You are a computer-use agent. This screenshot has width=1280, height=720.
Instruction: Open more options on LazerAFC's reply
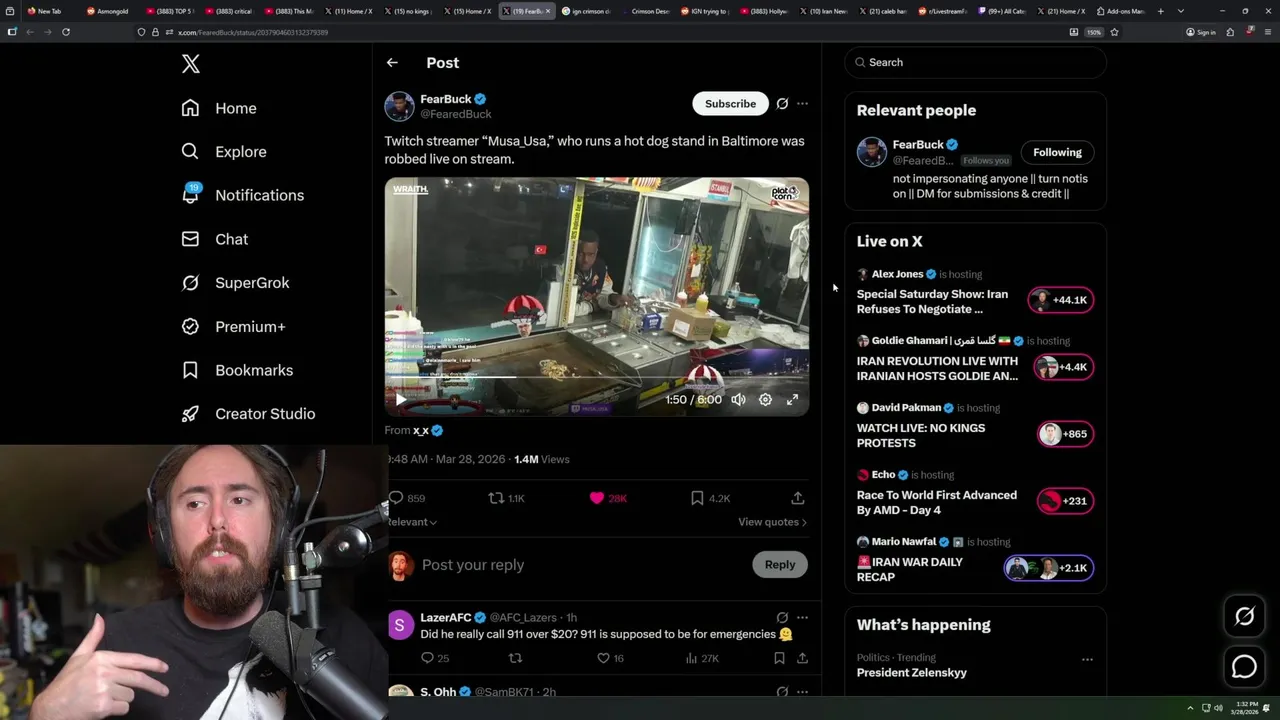[x=802, y=618]
